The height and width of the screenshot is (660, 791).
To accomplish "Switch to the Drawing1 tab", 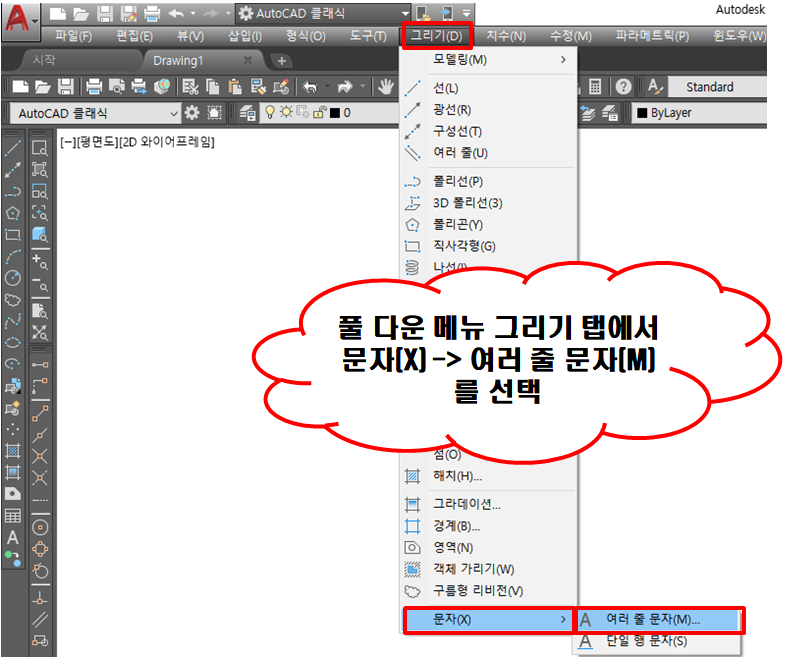I will pos(178,61).
